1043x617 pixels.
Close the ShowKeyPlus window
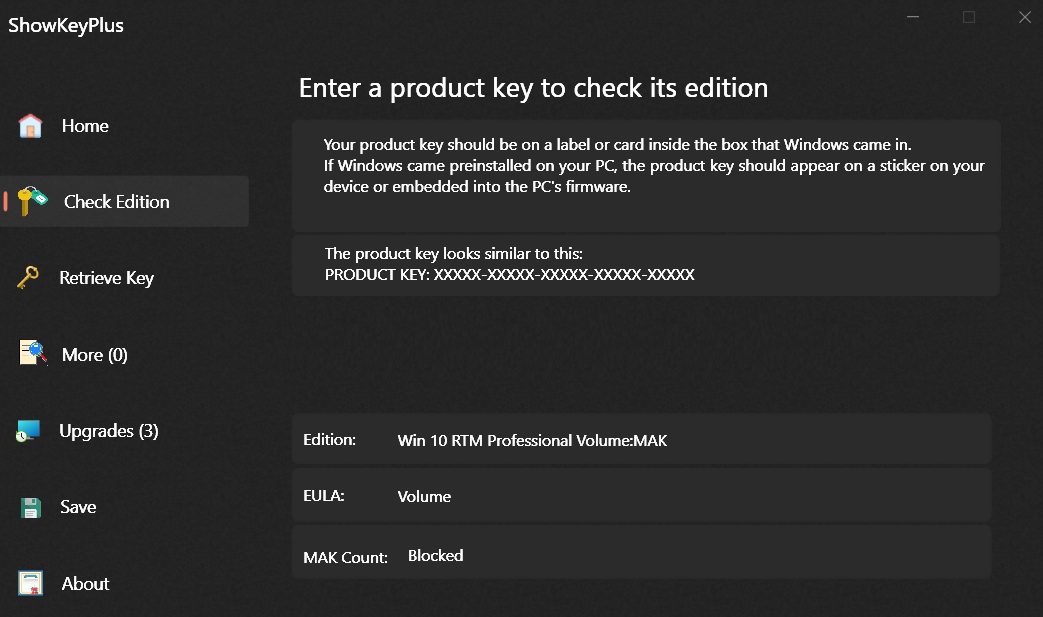[x=1024, y=17]
